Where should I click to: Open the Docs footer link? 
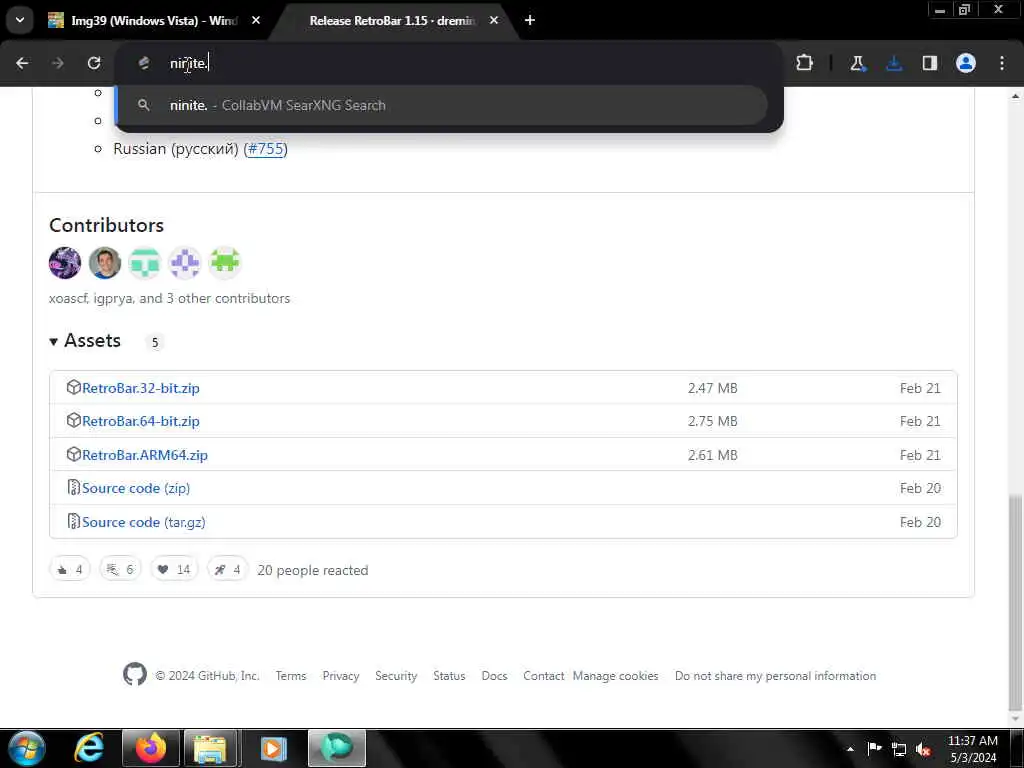coord(494,676)
